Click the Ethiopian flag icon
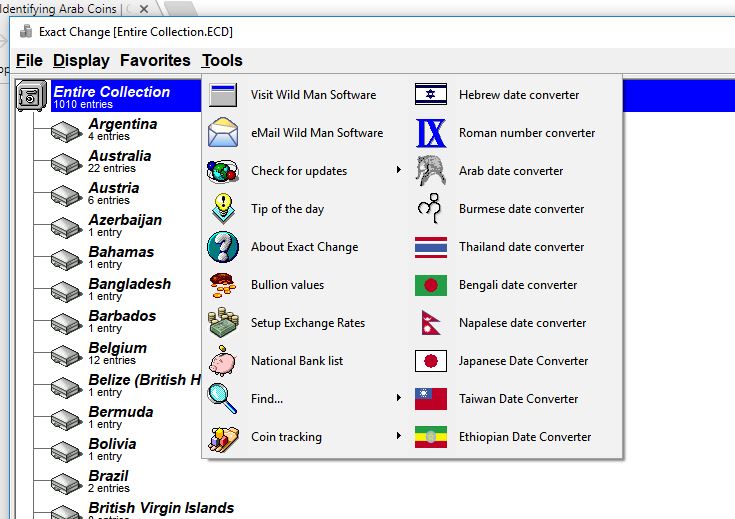The width and height of the screenshot is (735, 519). (431, 437)
